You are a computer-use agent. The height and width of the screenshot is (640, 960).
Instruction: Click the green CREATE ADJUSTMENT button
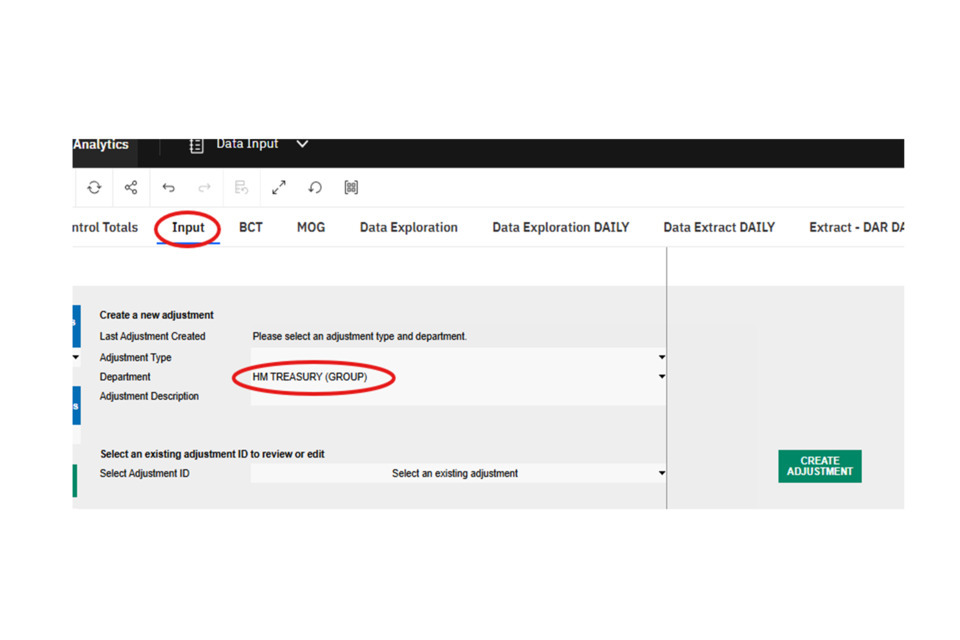pos(819,466)
